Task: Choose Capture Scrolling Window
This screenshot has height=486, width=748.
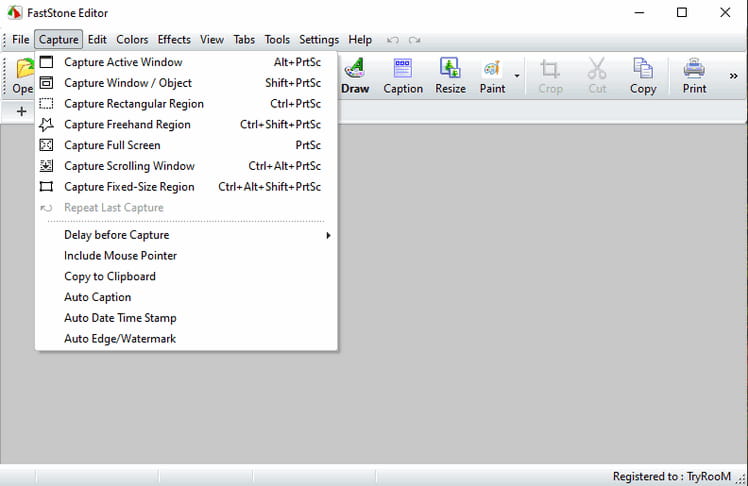Action: 129,166
